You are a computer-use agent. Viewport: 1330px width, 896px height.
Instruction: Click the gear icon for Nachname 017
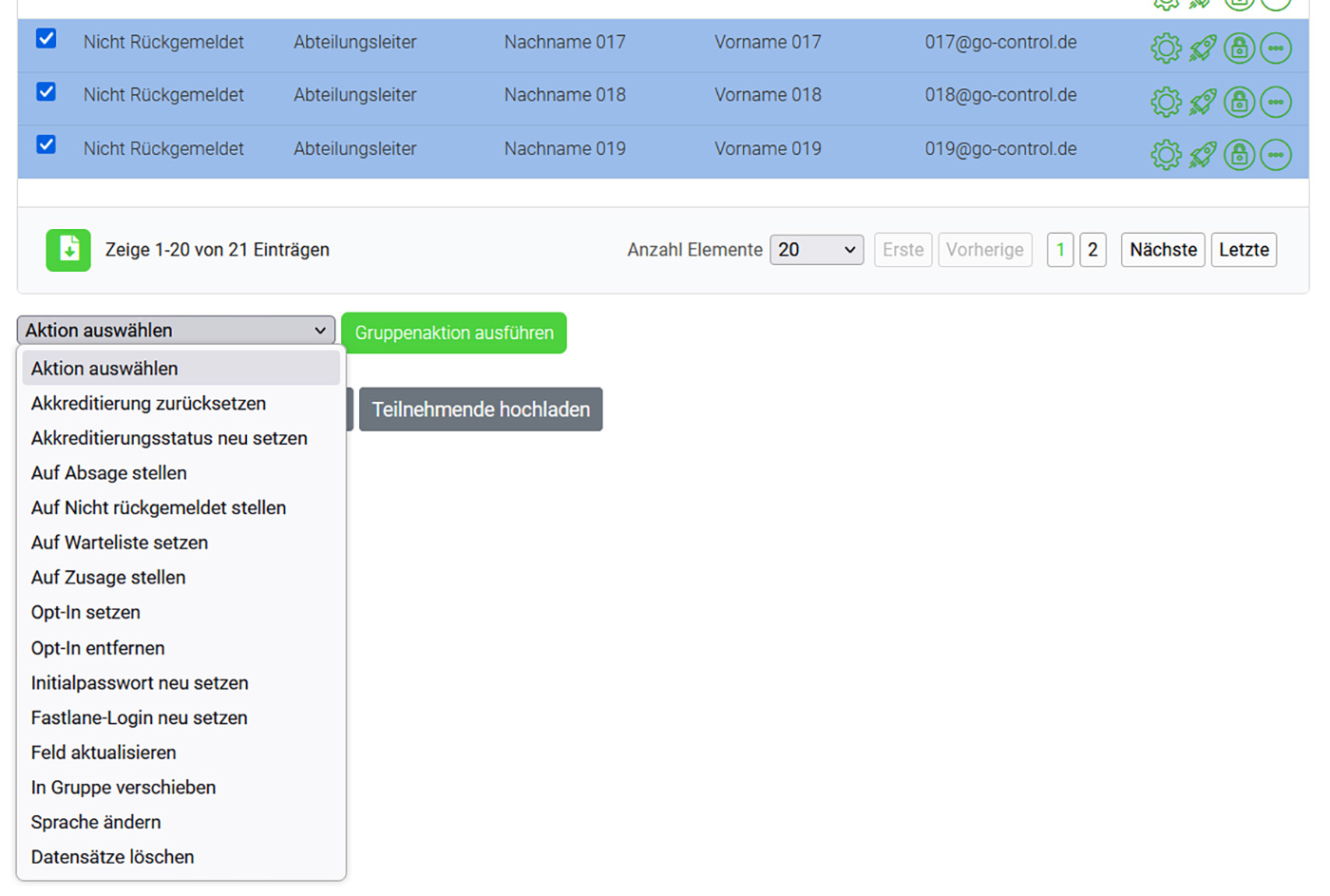tap(1166, 48)
